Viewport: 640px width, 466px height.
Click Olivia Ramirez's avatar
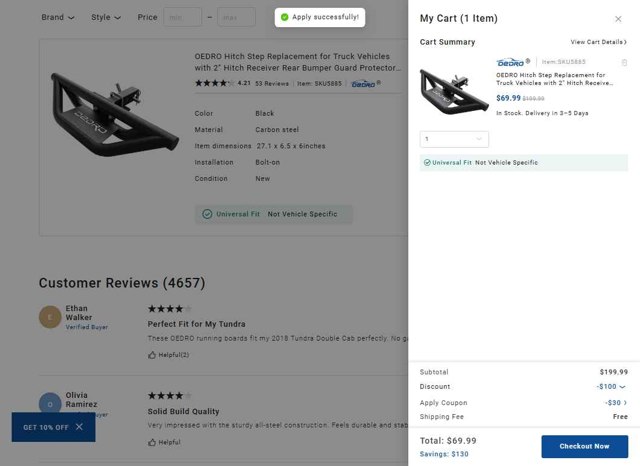pyautogui.click(x=50, y=404)
